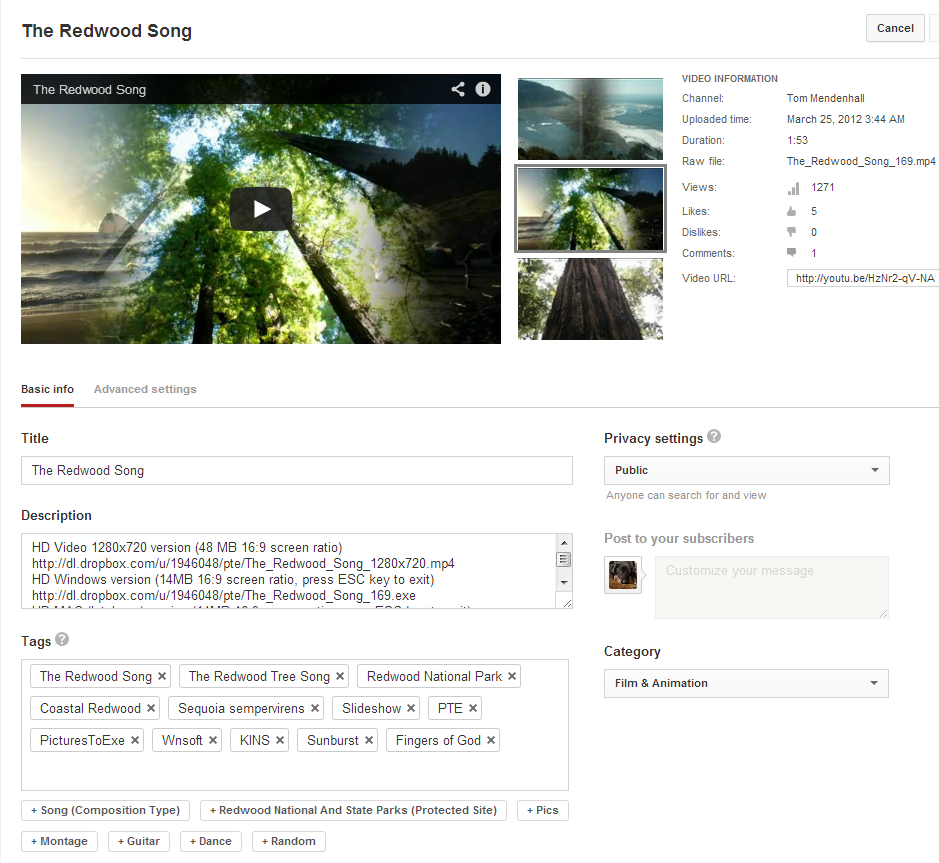Remove the 'Redwood National Park' tag
939x863 pixels.
click(x=512, y=676)
